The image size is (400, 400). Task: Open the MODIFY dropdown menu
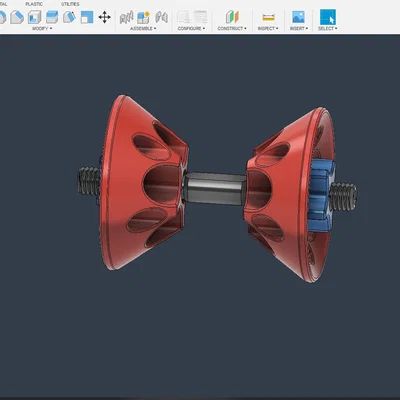[x=42, y=29]
